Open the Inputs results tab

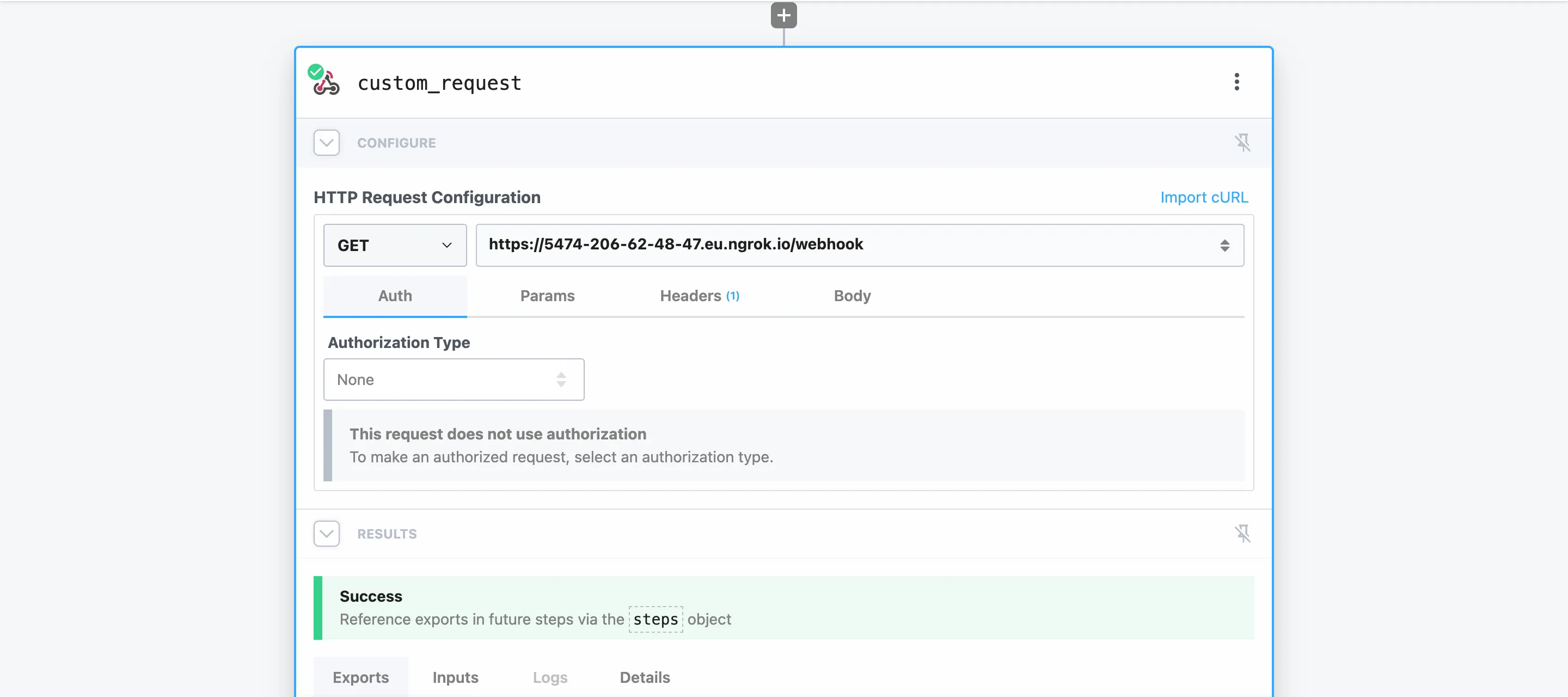(x=455, y=677)
